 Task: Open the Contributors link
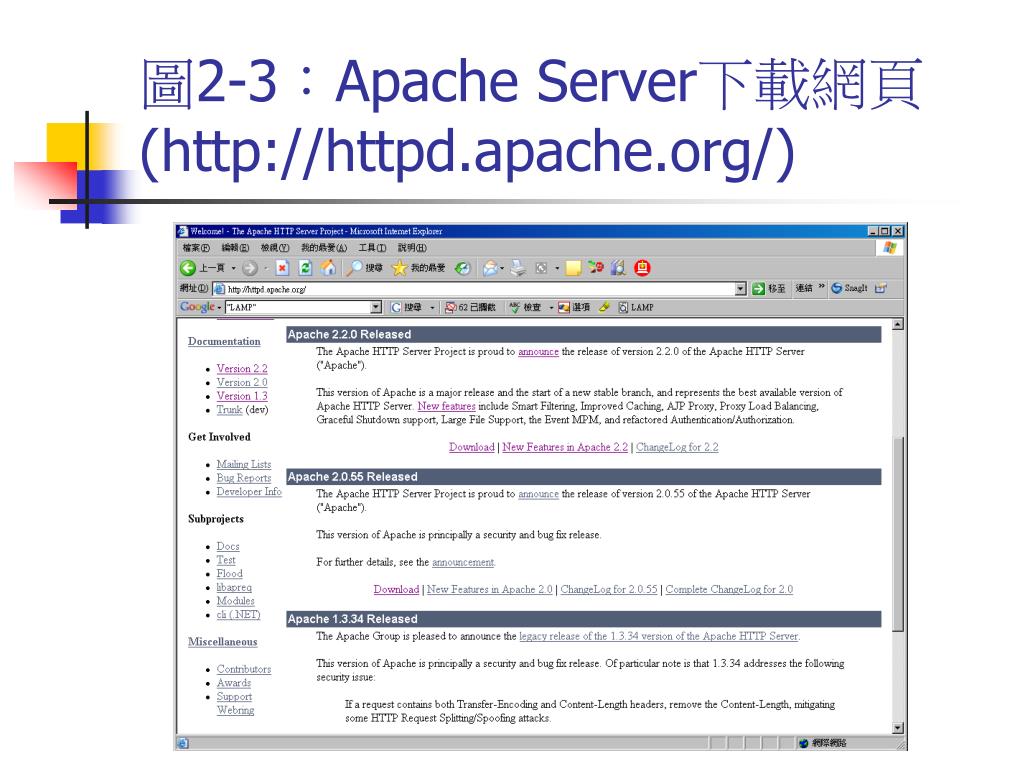click(x=244, y=669)
